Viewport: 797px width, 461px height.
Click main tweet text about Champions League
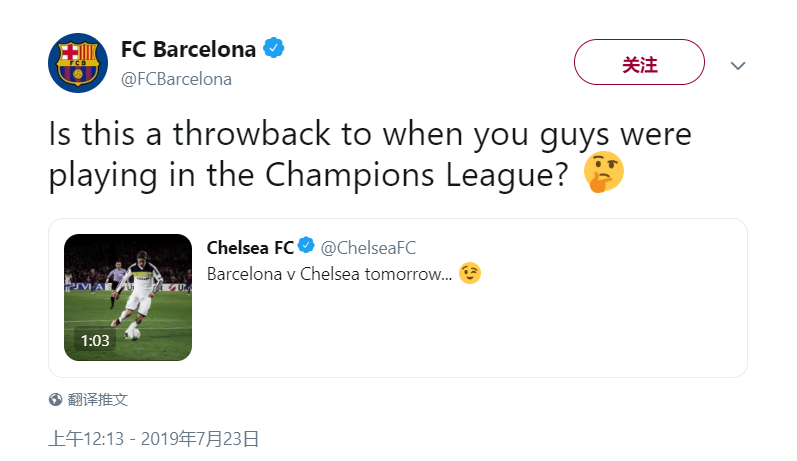[370, 155]
